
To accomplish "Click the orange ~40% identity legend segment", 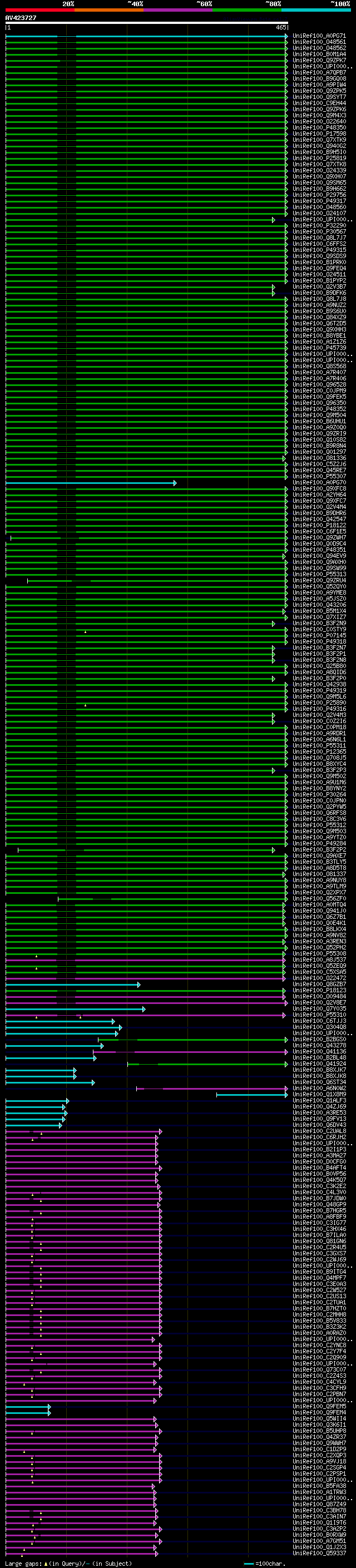I will [x=109, y=11].
